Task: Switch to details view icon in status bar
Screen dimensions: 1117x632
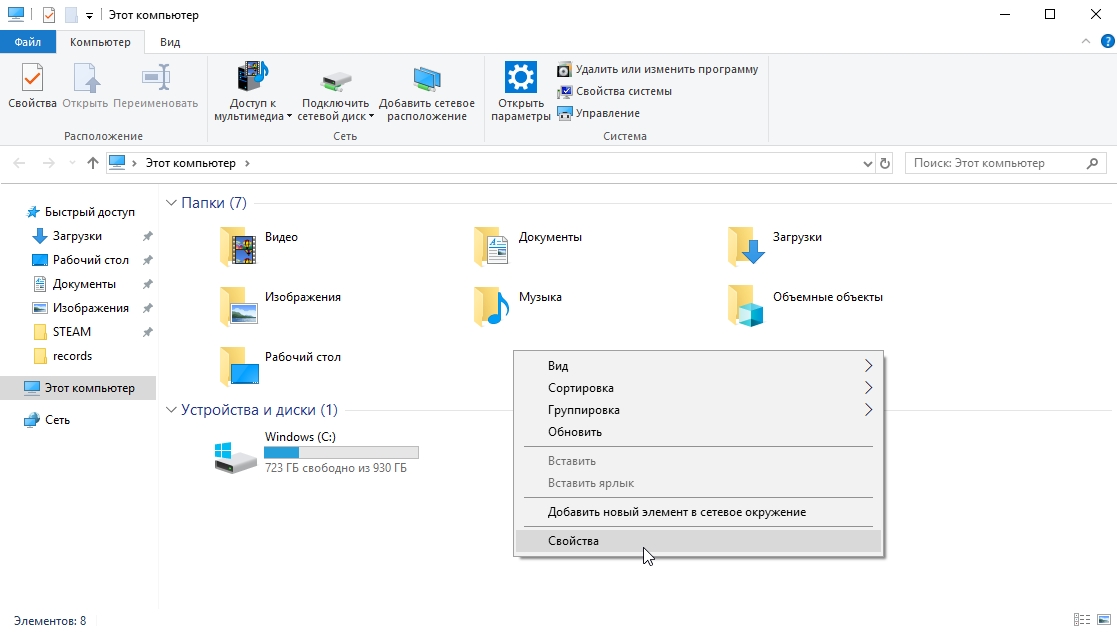Action: [1081, 620]
